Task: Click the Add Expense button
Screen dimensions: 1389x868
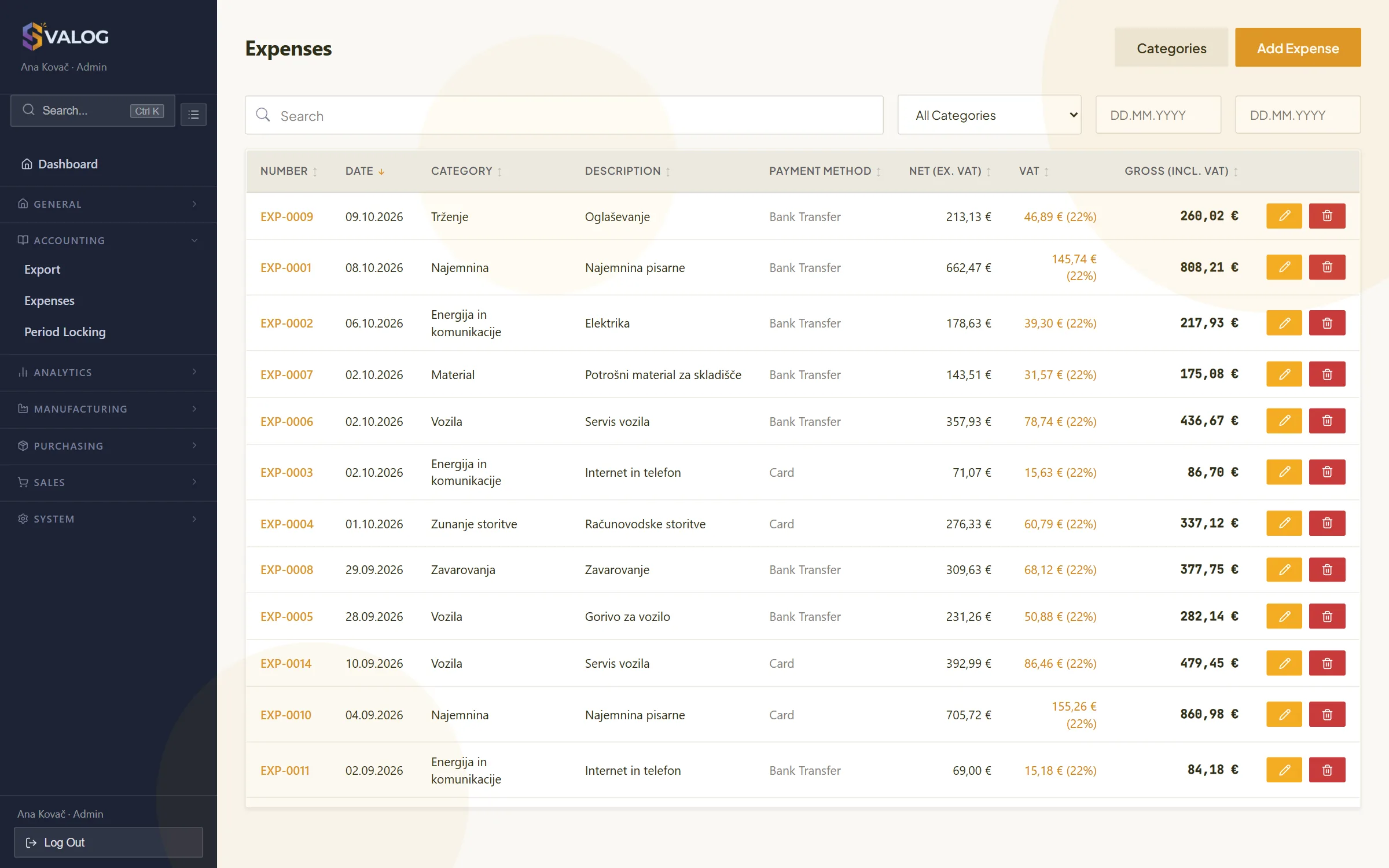Action: point(1298,48)
